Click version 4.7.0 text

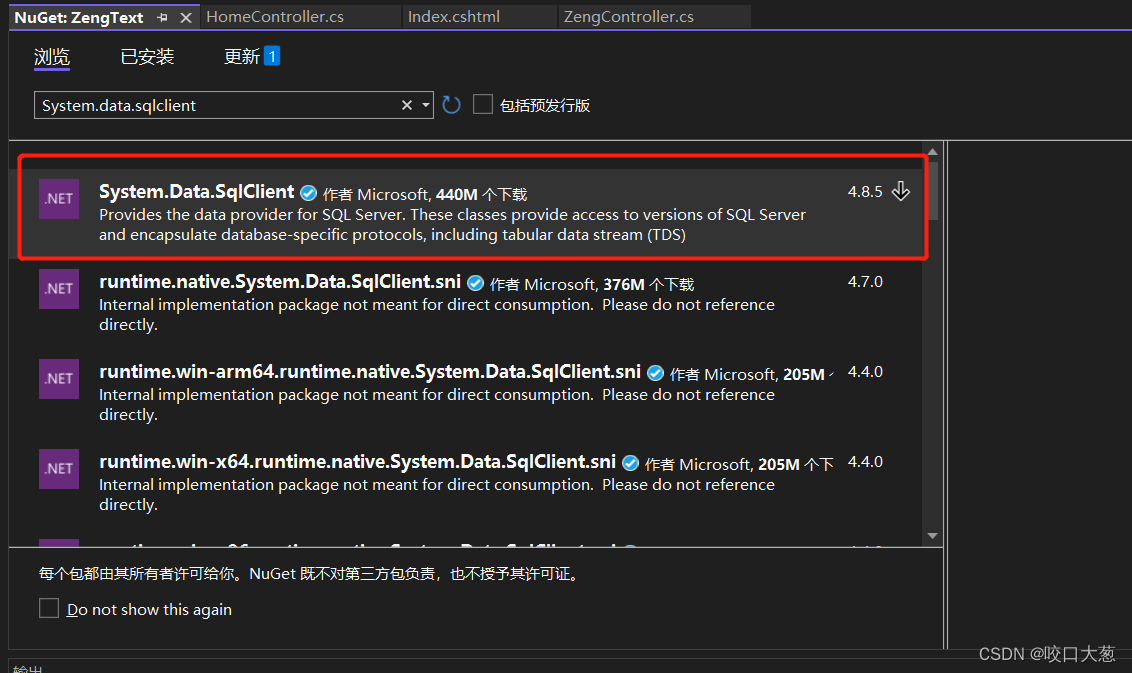pos(865,282)
